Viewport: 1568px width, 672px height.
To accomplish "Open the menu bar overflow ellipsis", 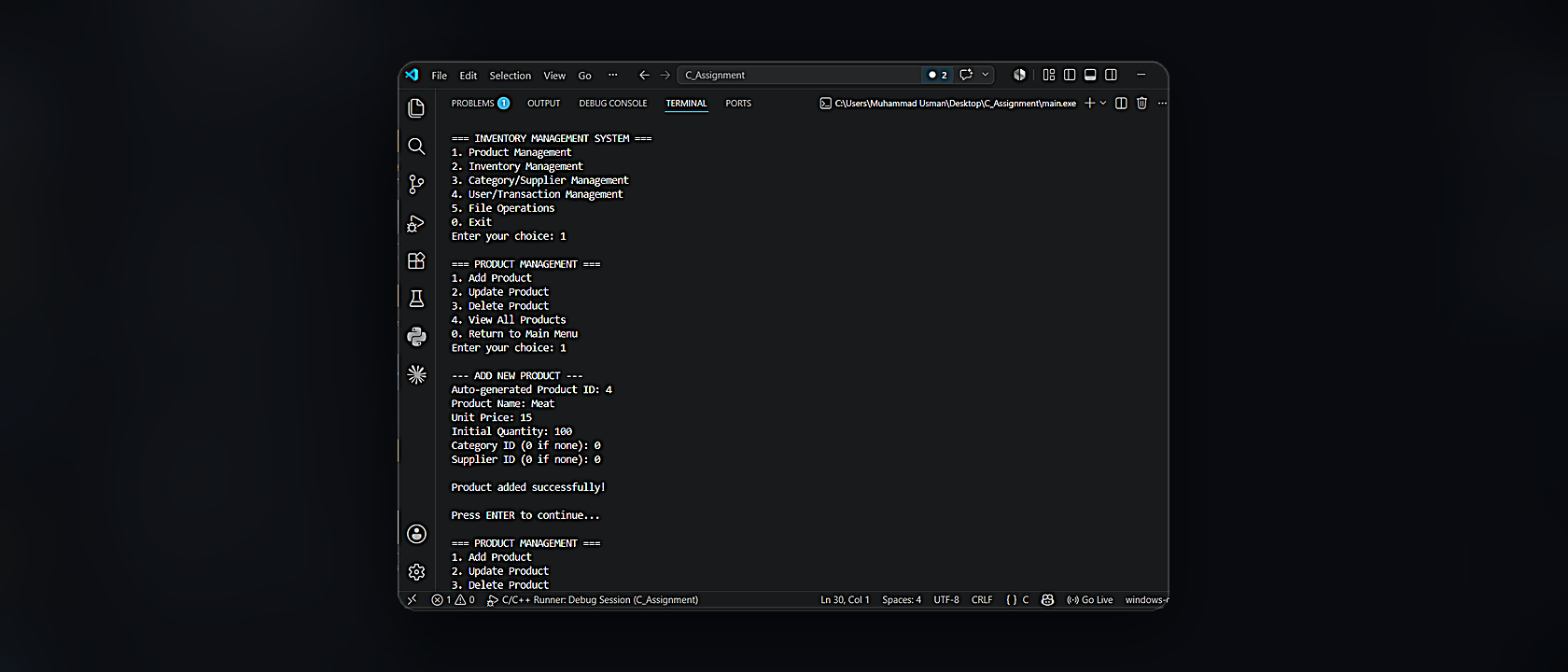I will 612,75.
